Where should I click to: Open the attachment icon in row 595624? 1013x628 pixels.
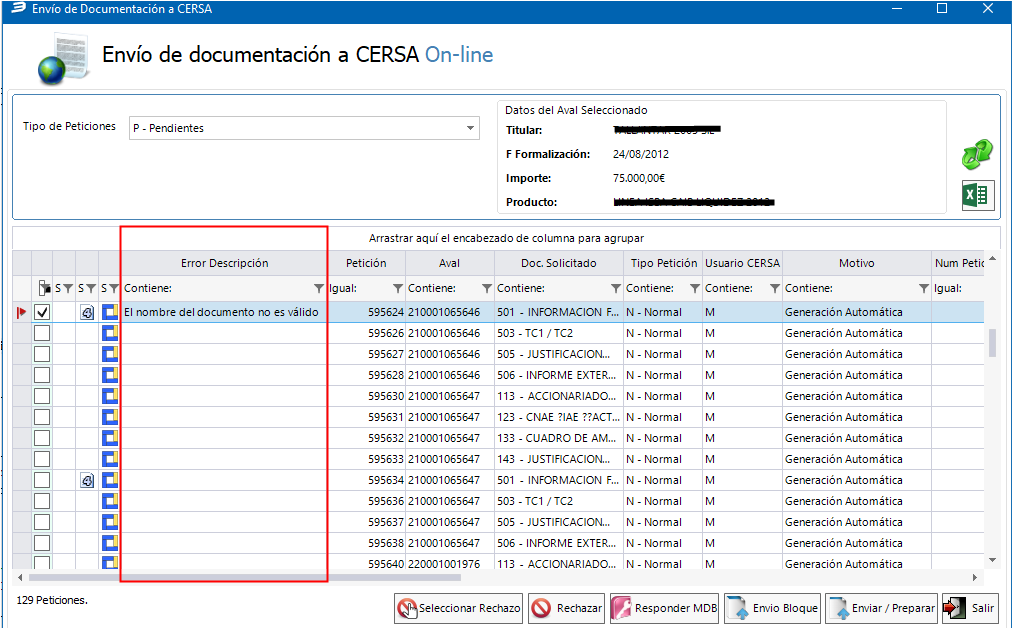pyautogui.click(x=87, y=313)
